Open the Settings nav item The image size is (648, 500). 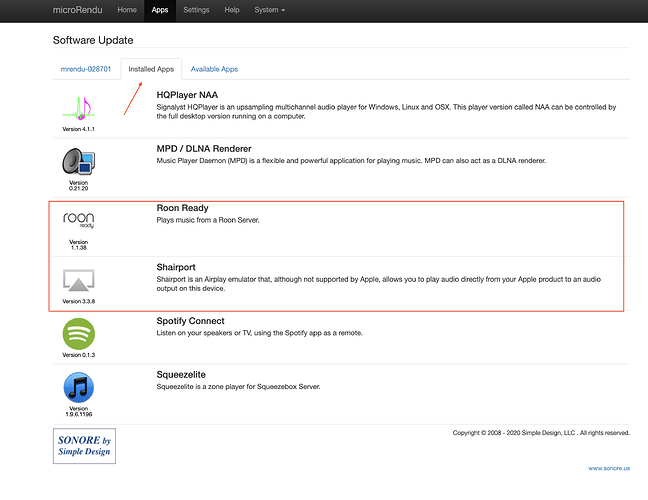point(196,10)
